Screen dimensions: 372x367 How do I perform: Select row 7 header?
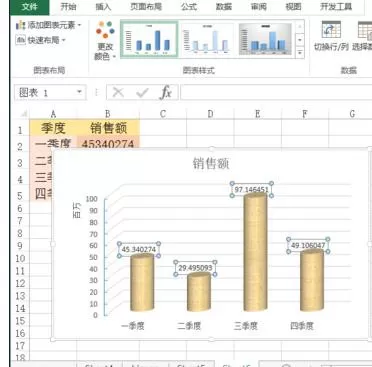coord(20,221)
